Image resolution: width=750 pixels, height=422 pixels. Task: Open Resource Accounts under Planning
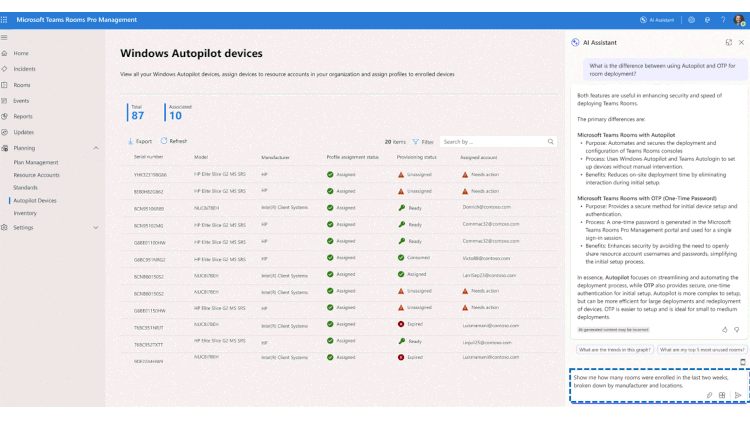tap(36, 175)
